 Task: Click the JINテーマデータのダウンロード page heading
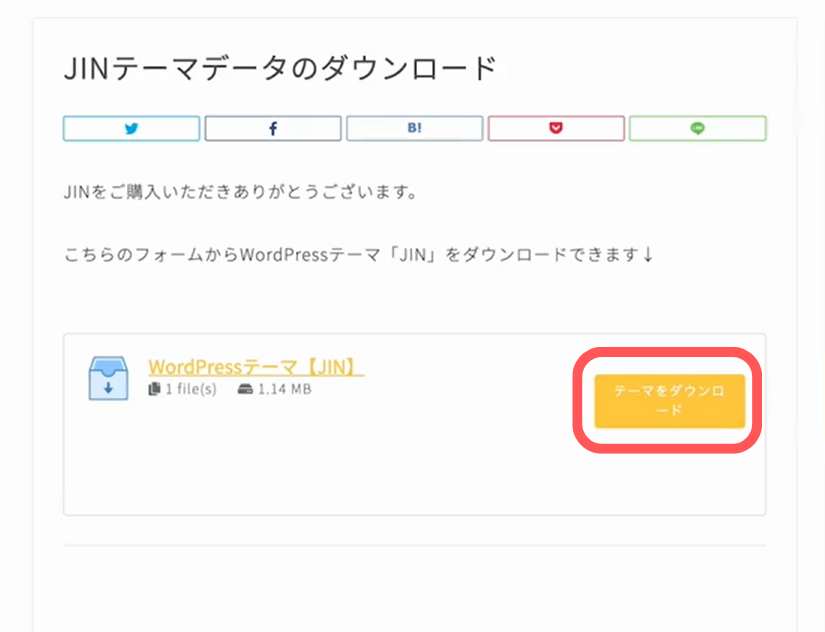click(280, 68)
